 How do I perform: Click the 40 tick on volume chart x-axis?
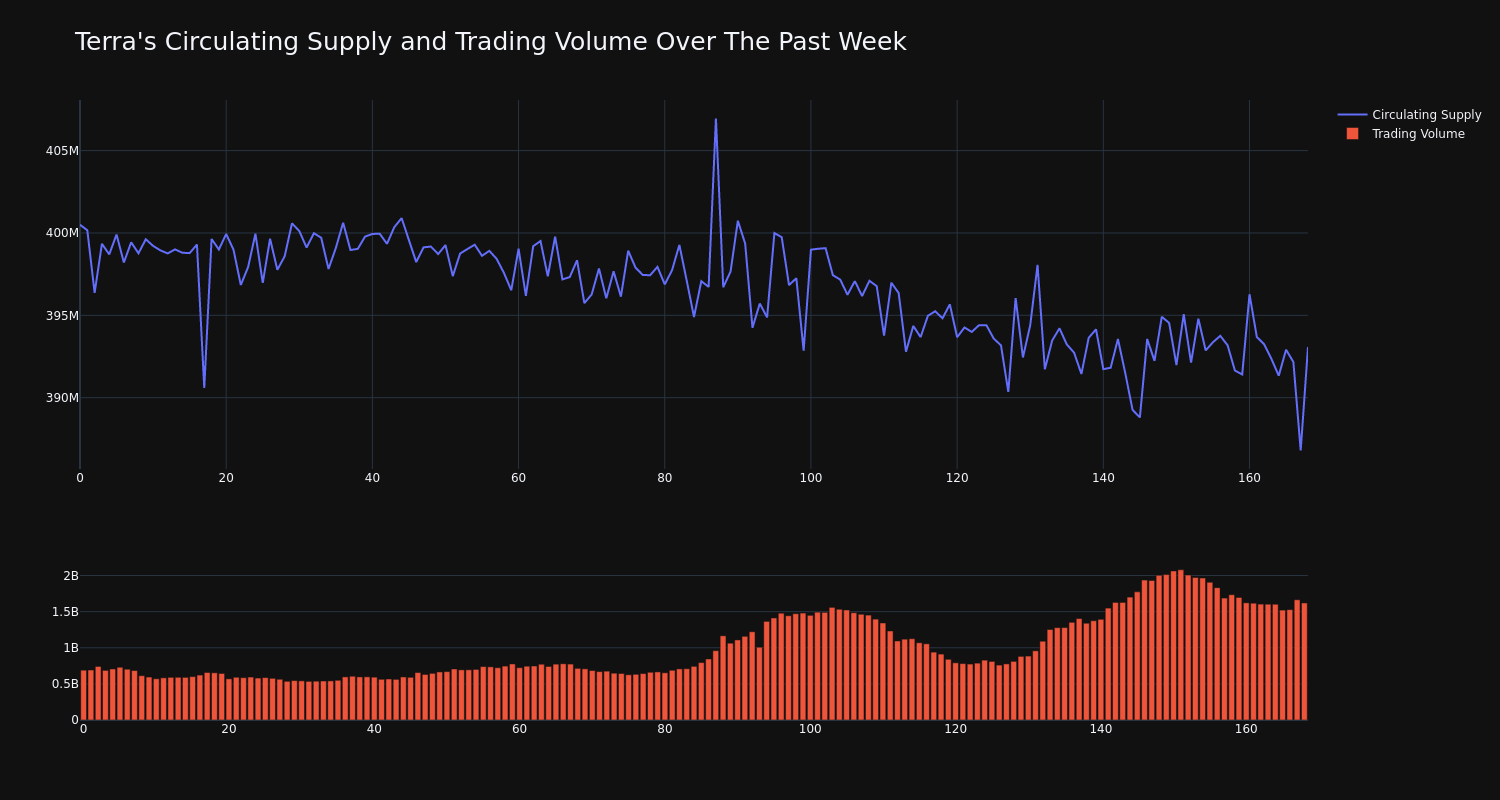pos(374,730)
